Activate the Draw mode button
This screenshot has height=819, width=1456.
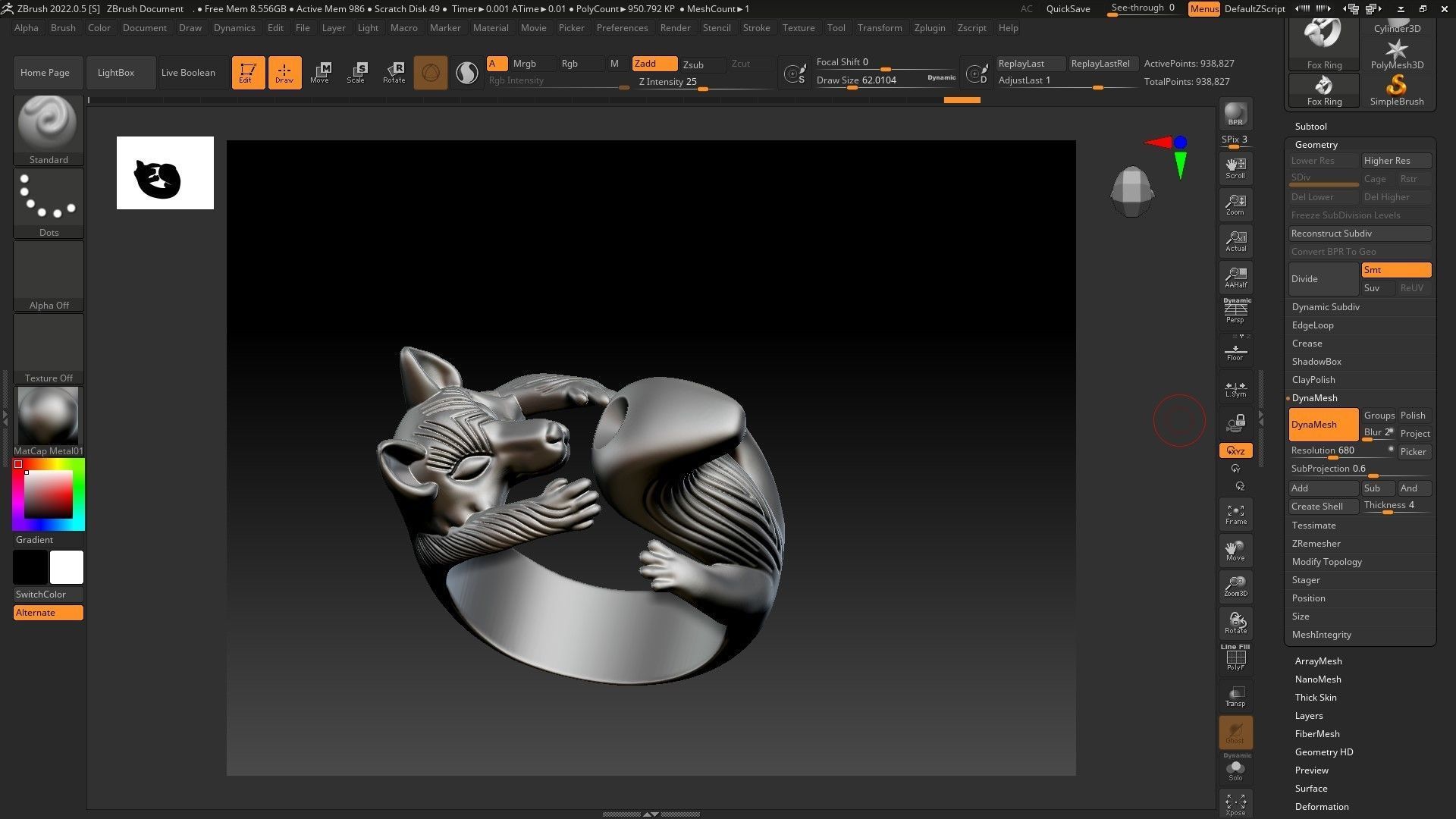click(284, 73)
